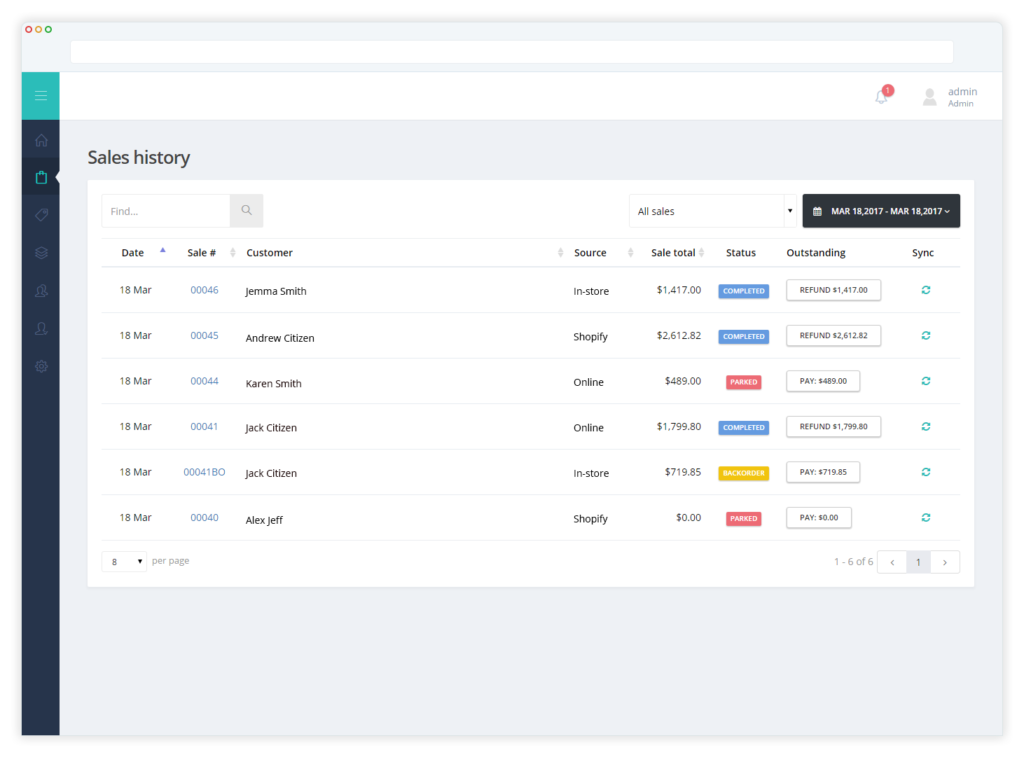The width and height of the screenshot is (1024, 757).
Task: Open sale number 00040 link
Action: [x=204, y=517]
